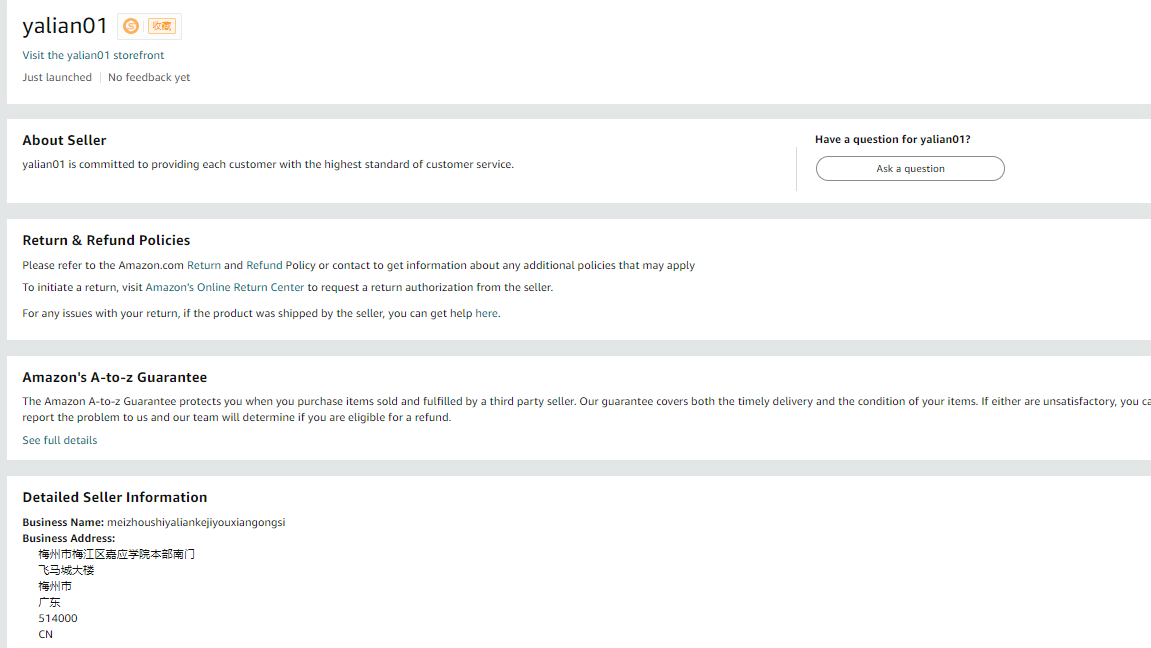Click the About Seller heading
The height and width of the screenshot is (648, 1151).
(64, 140)
